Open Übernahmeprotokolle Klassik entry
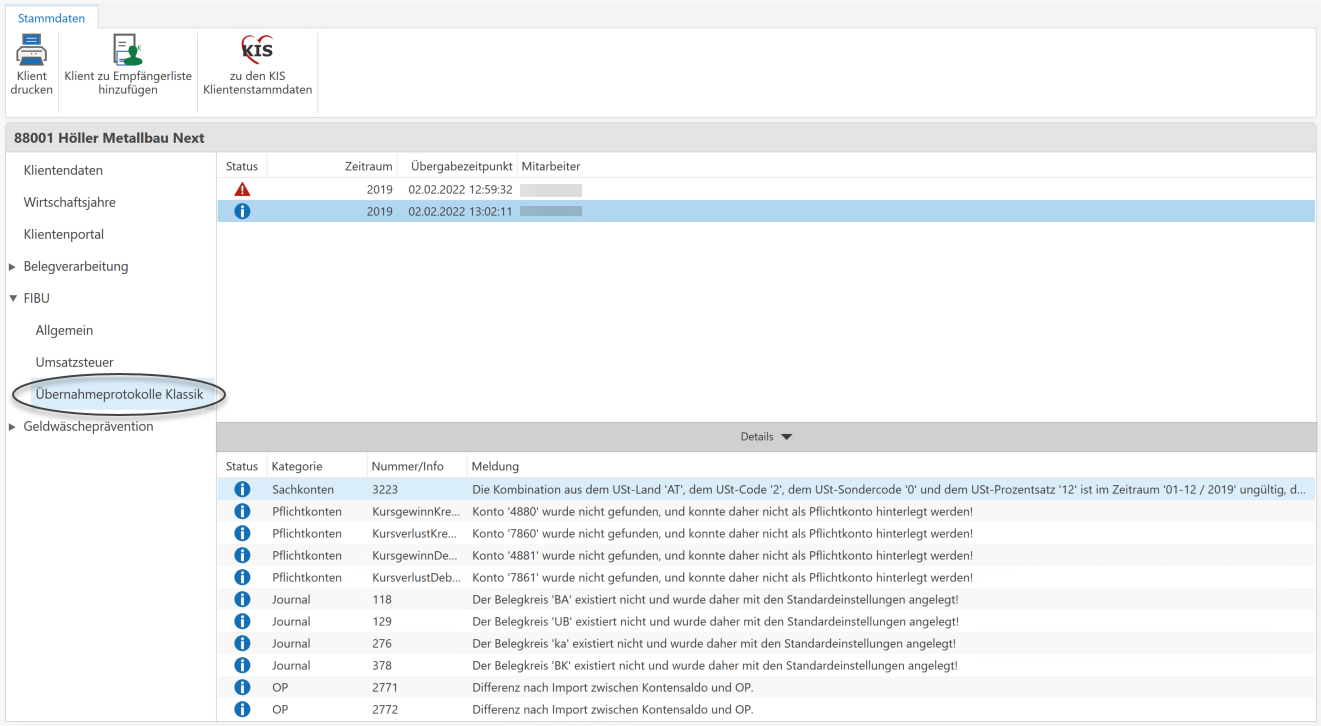 click(119, 395)
